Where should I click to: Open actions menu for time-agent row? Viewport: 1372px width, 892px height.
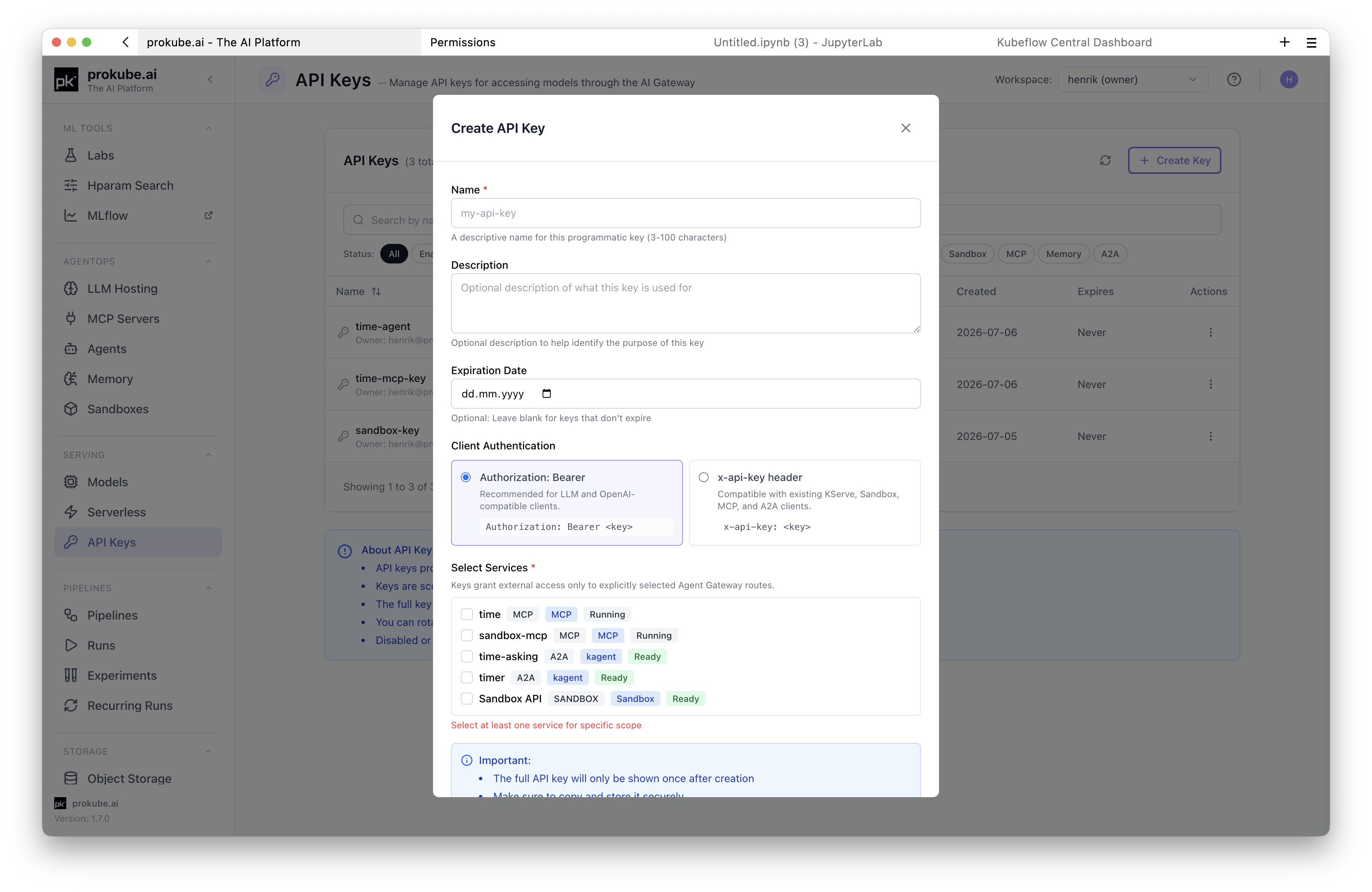coord(1210,332)
